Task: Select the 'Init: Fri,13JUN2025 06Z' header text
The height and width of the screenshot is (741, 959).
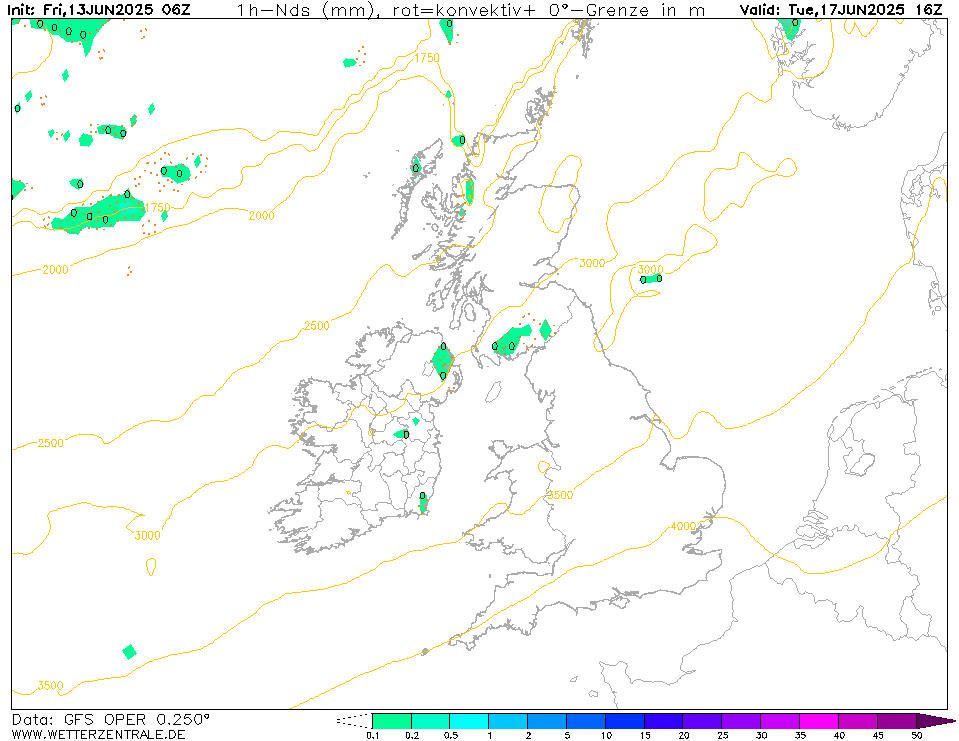Action: click(98, 10)
